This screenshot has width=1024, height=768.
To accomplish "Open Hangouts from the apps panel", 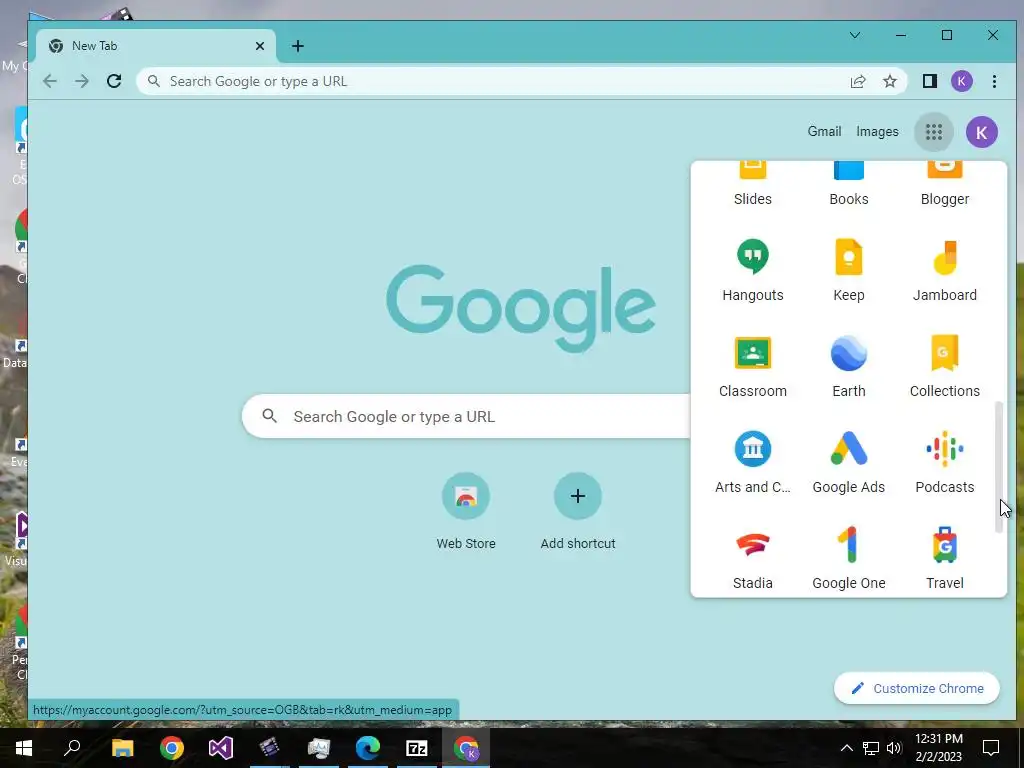I will point(752,270).
